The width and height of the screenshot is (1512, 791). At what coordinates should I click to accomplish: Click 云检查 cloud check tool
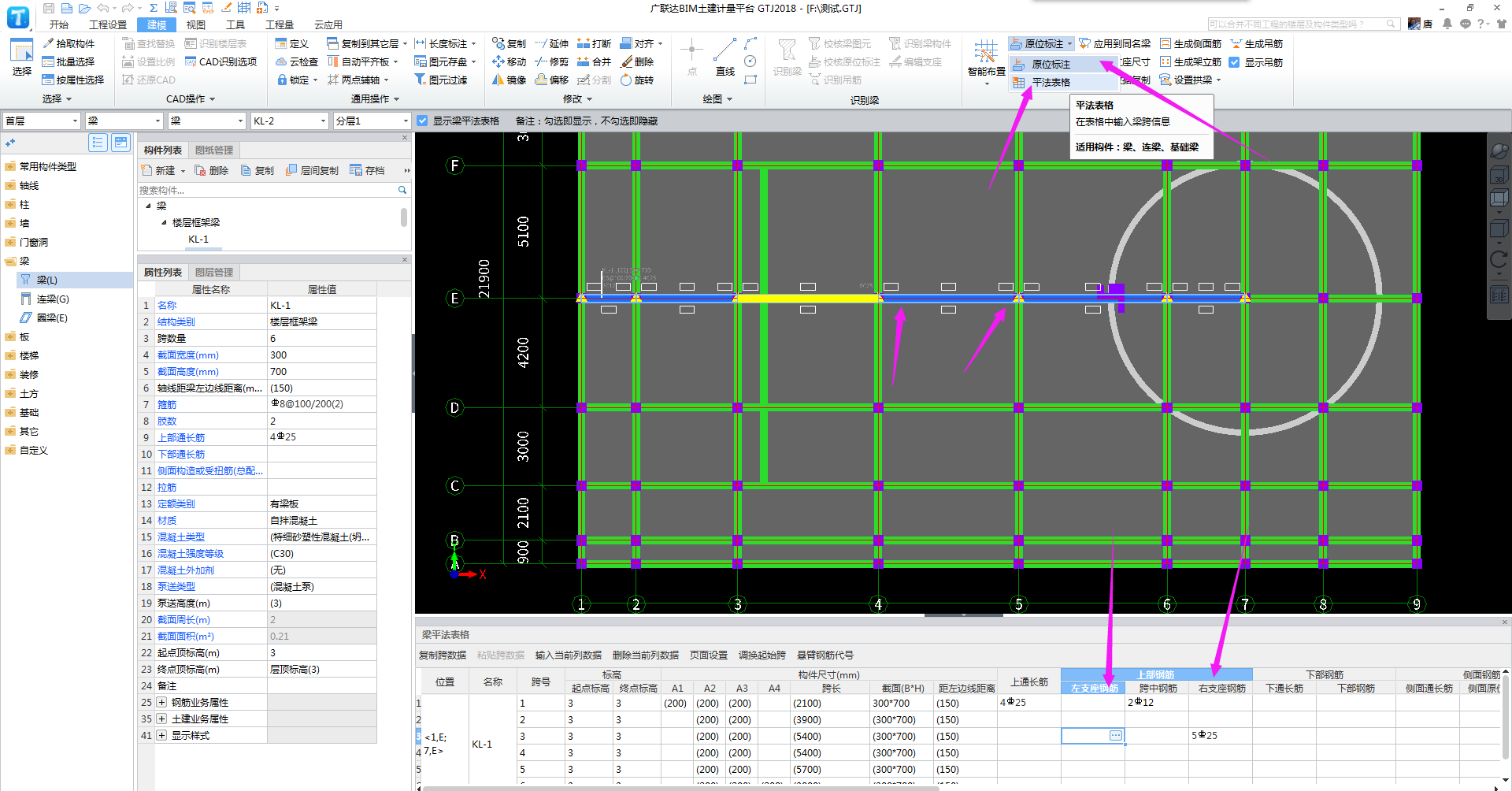coord(297,61)
